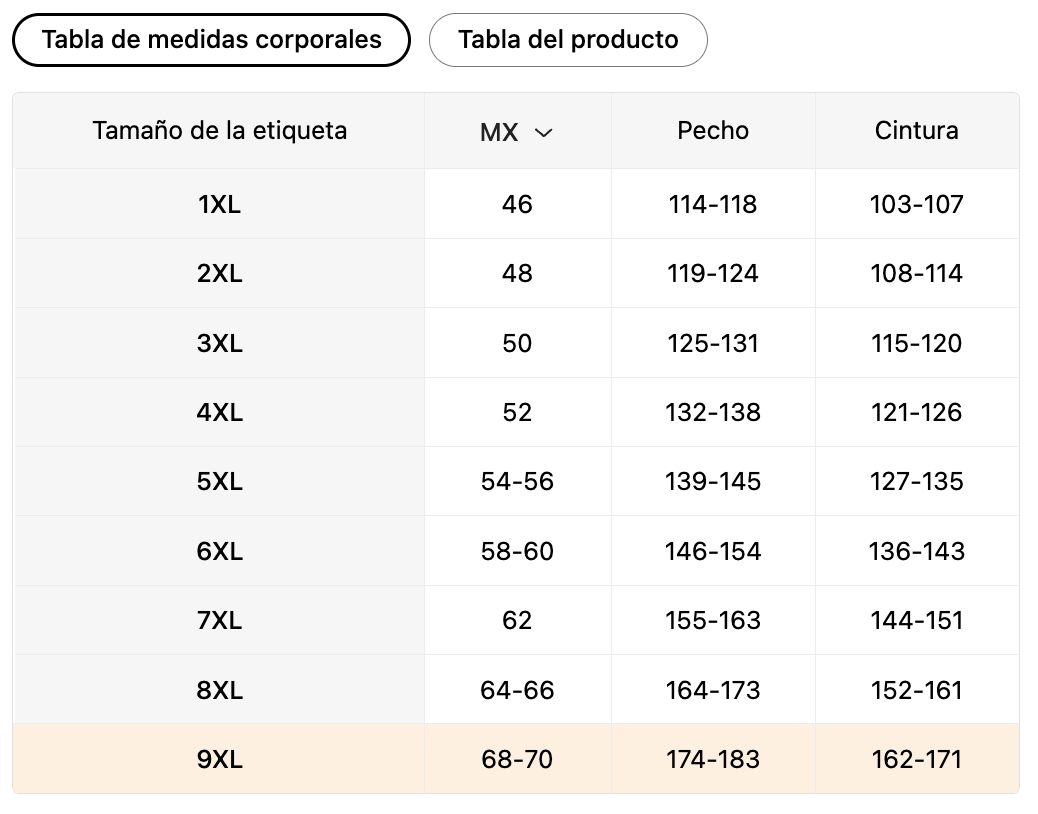Expand the MX size region dropdown

516,132
